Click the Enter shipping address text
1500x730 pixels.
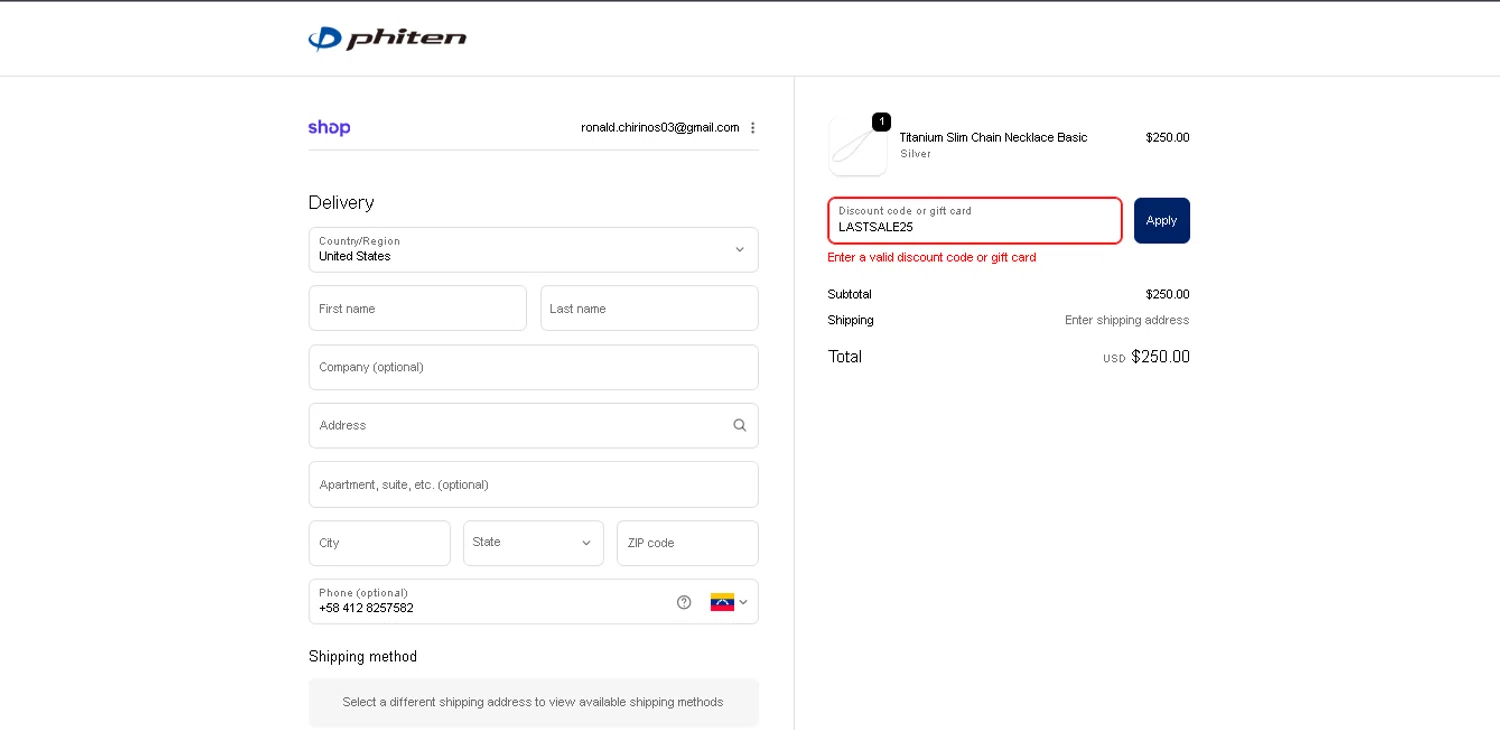[1127, 320]
